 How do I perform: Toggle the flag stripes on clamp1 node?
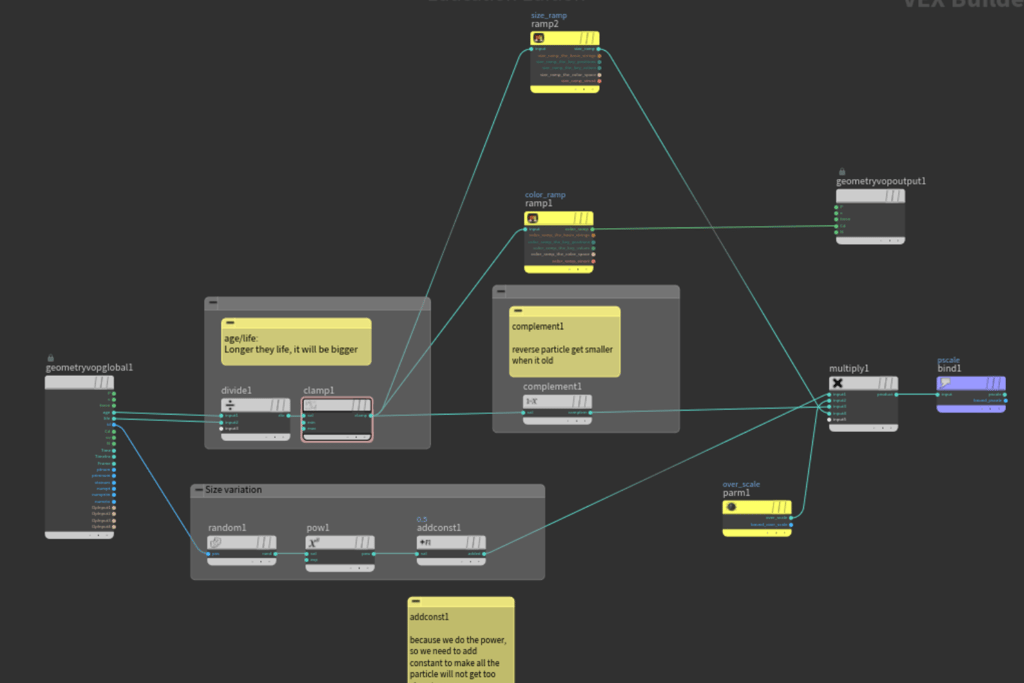pyautogui.click(x=360, y=405)
